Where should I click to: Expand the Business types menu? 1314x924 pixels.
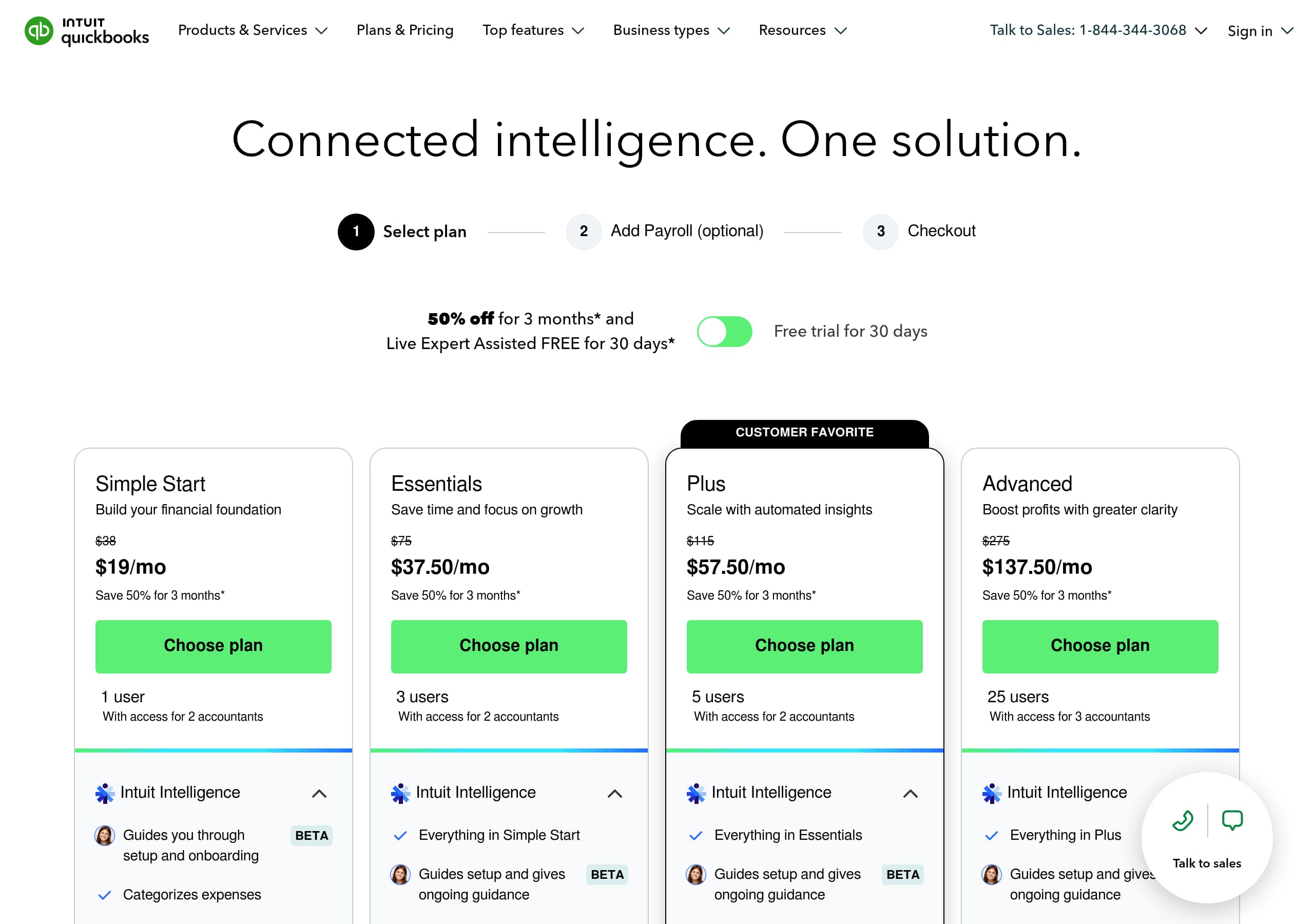coord(671,30)
